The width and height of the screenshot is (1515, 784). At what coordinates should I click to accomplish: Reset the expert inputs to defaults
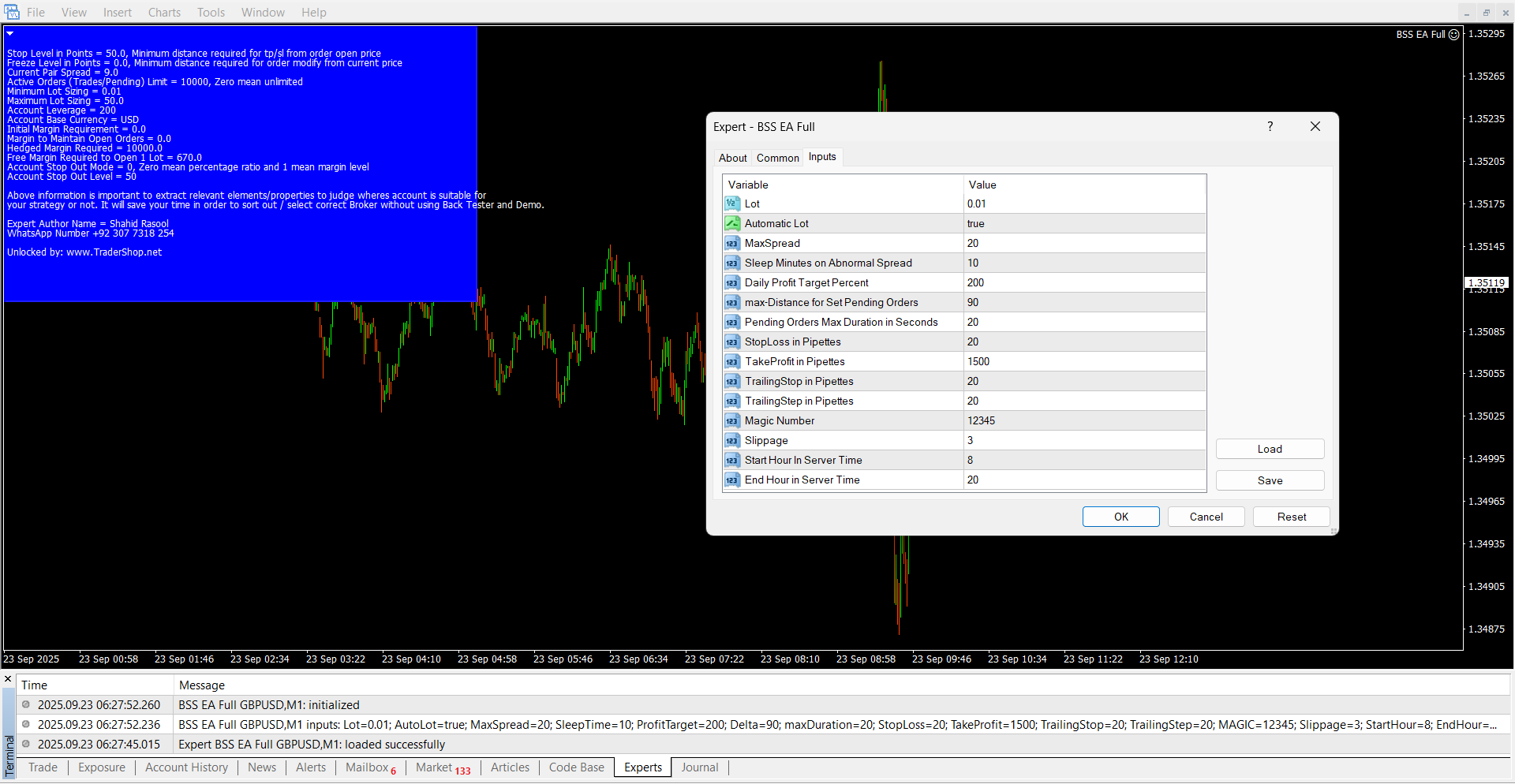1291,517
